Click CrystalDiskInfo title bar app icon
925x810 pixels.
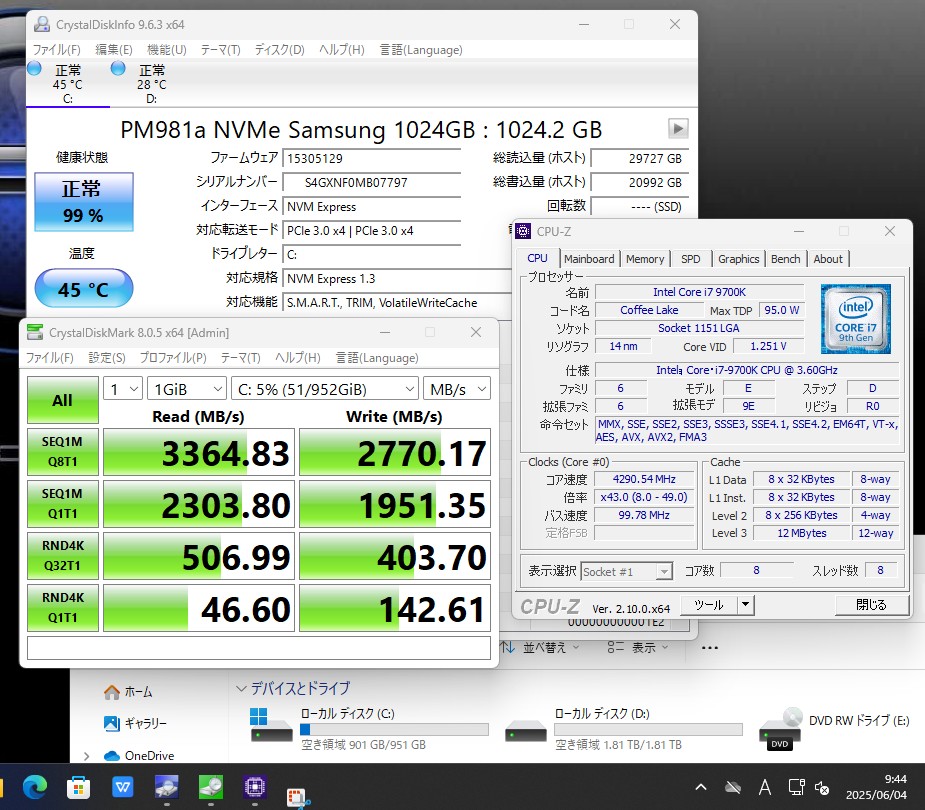(x=42, y=24)
